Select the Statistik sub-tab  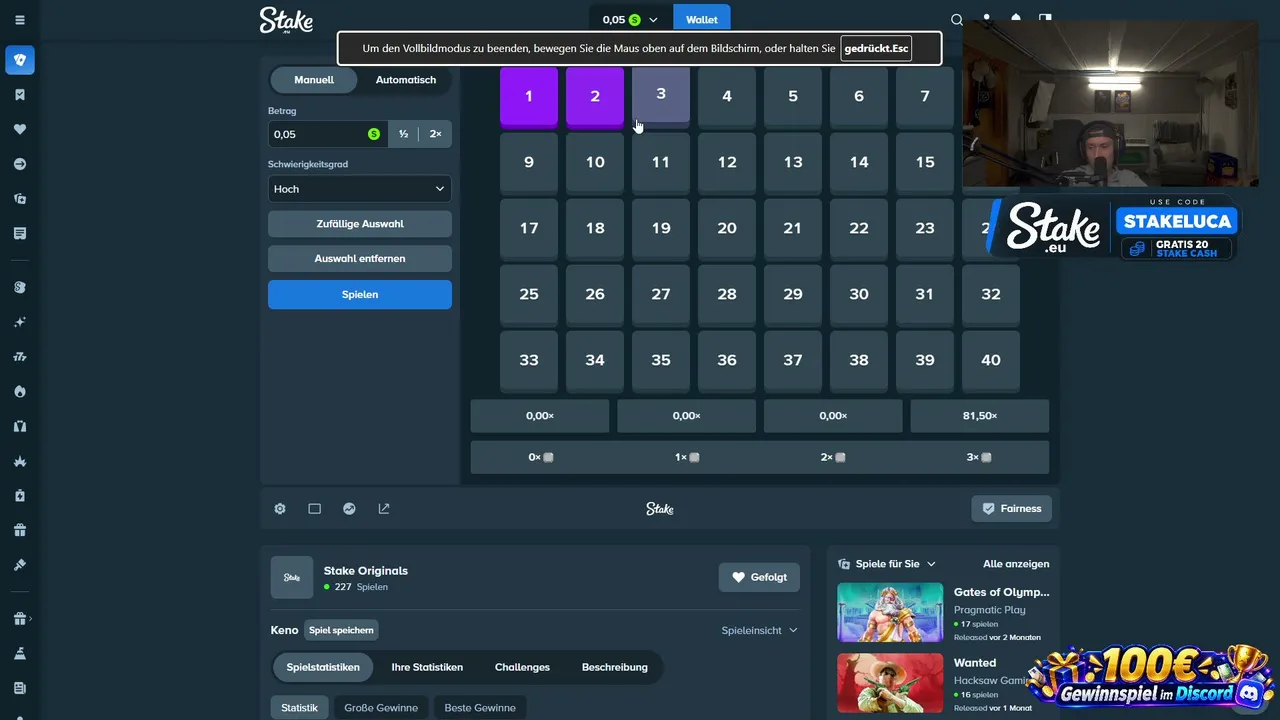click(299, 708)
